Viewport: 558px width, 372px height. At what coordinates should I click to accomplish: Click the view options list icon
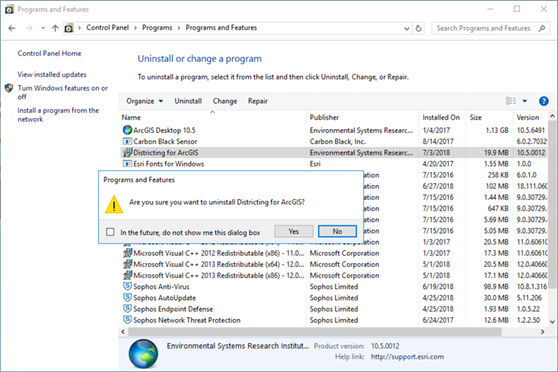(x=511, y=101)
